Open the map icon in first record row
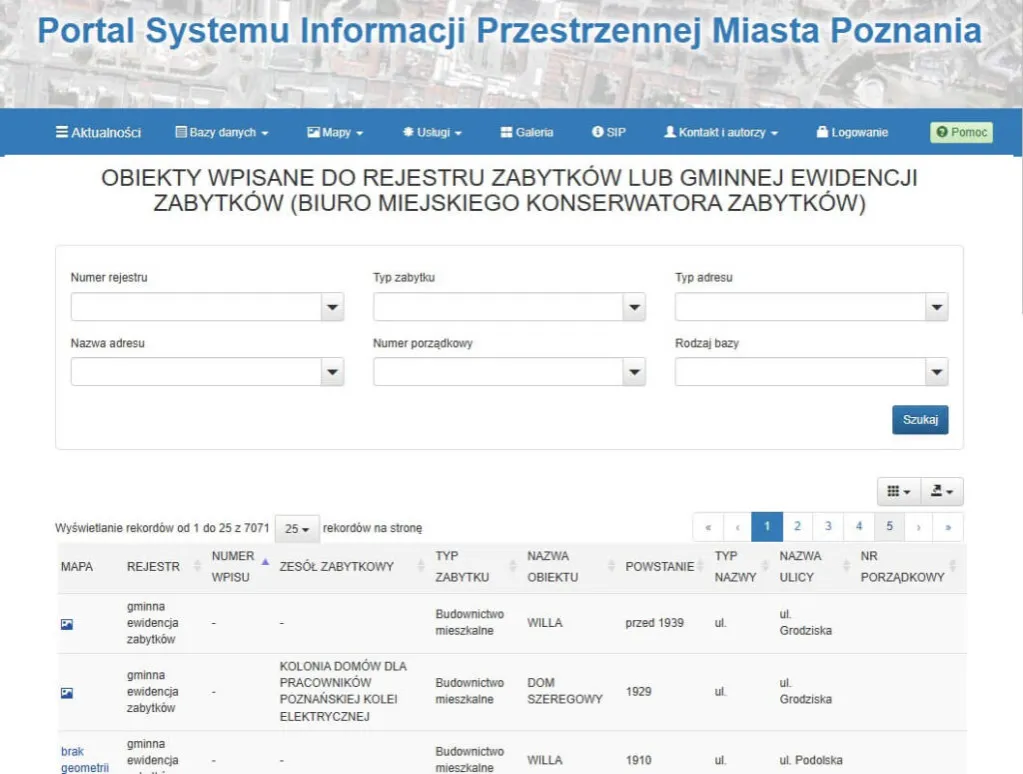 tap(66, 623)
